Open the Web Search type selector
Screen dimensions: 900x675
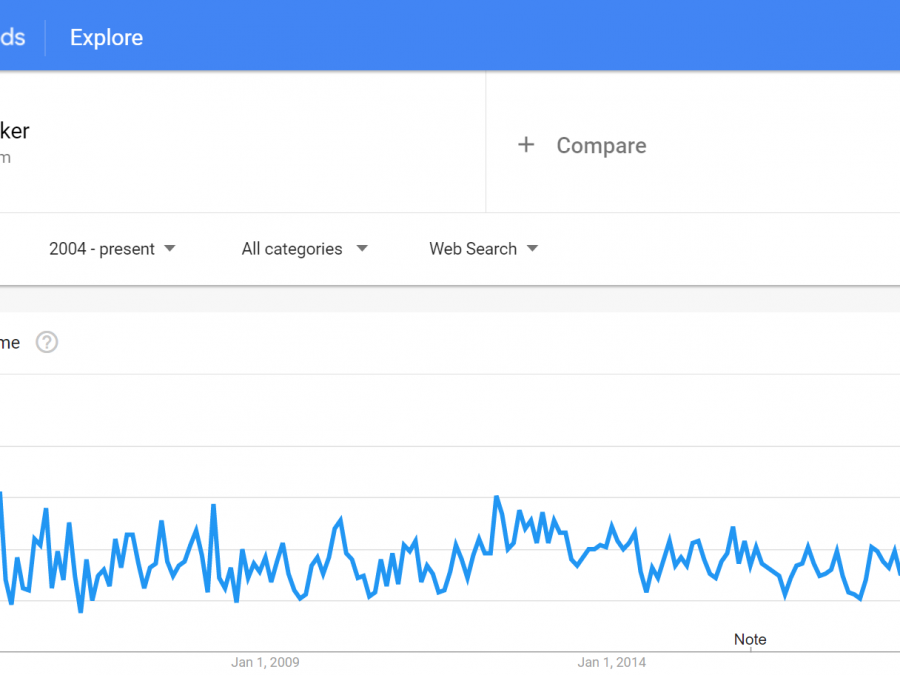tap(473, 249)
